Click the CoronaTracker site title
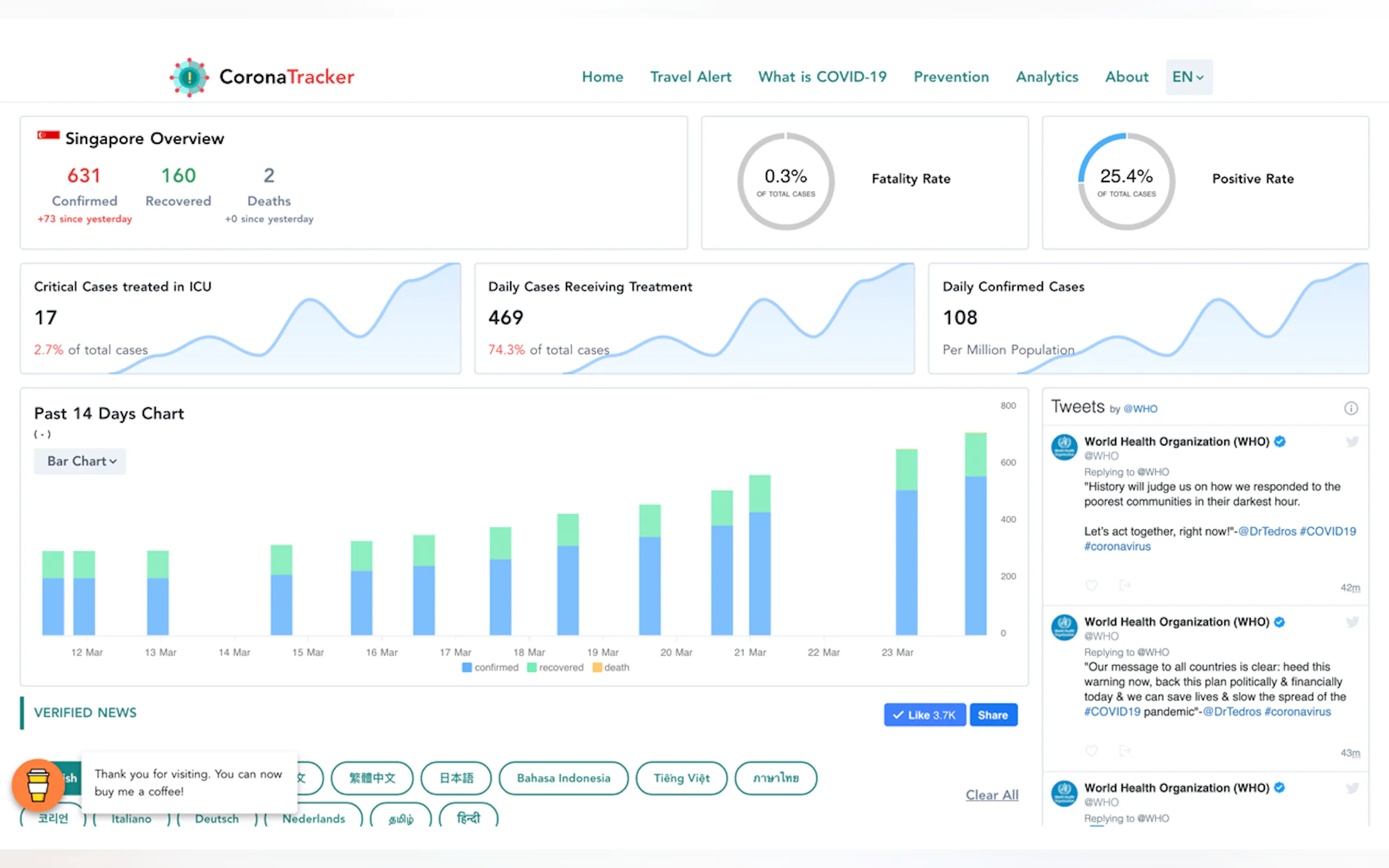1389x868 pixels. click(x=287, y=77)
